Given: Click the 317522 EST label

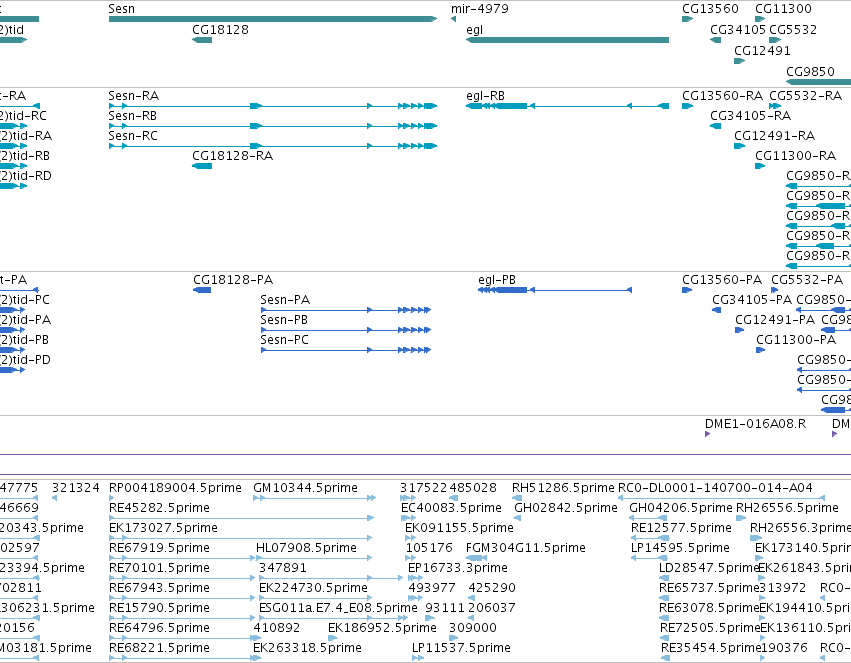Looking at the screenshot, I should point(423,488).
